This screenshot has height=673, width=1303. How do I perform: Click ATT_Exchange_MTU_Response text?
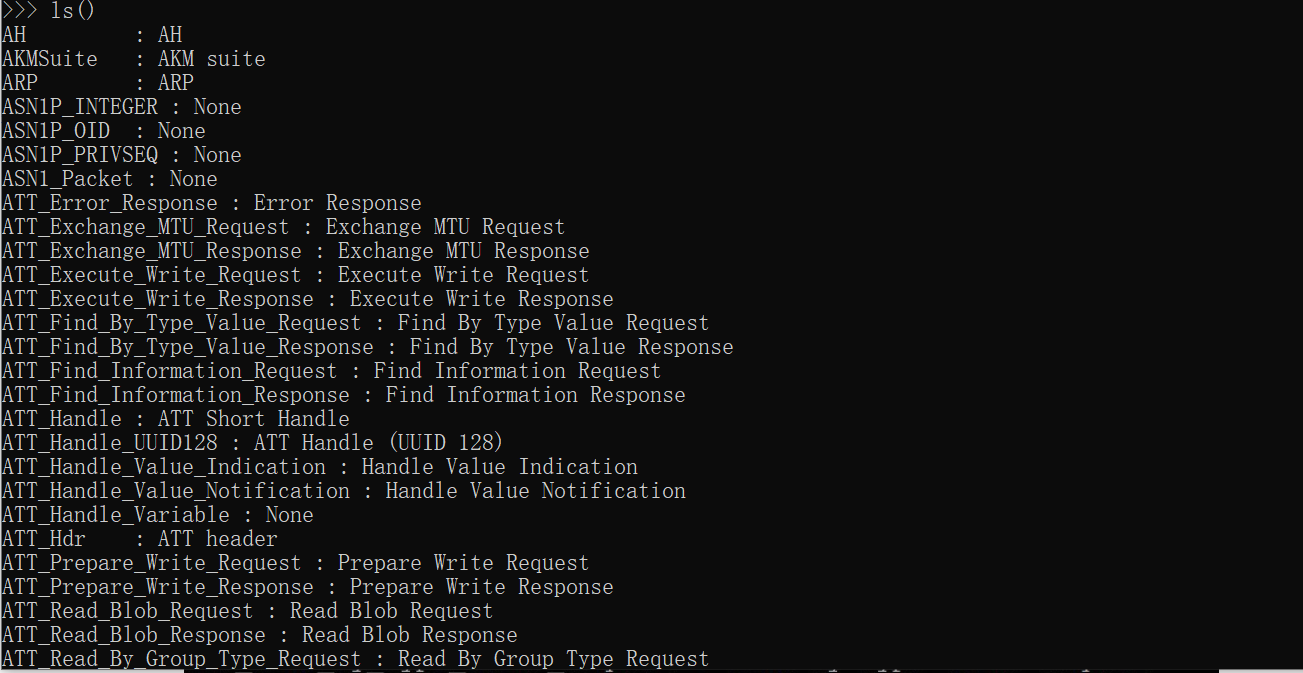[152, 251]
